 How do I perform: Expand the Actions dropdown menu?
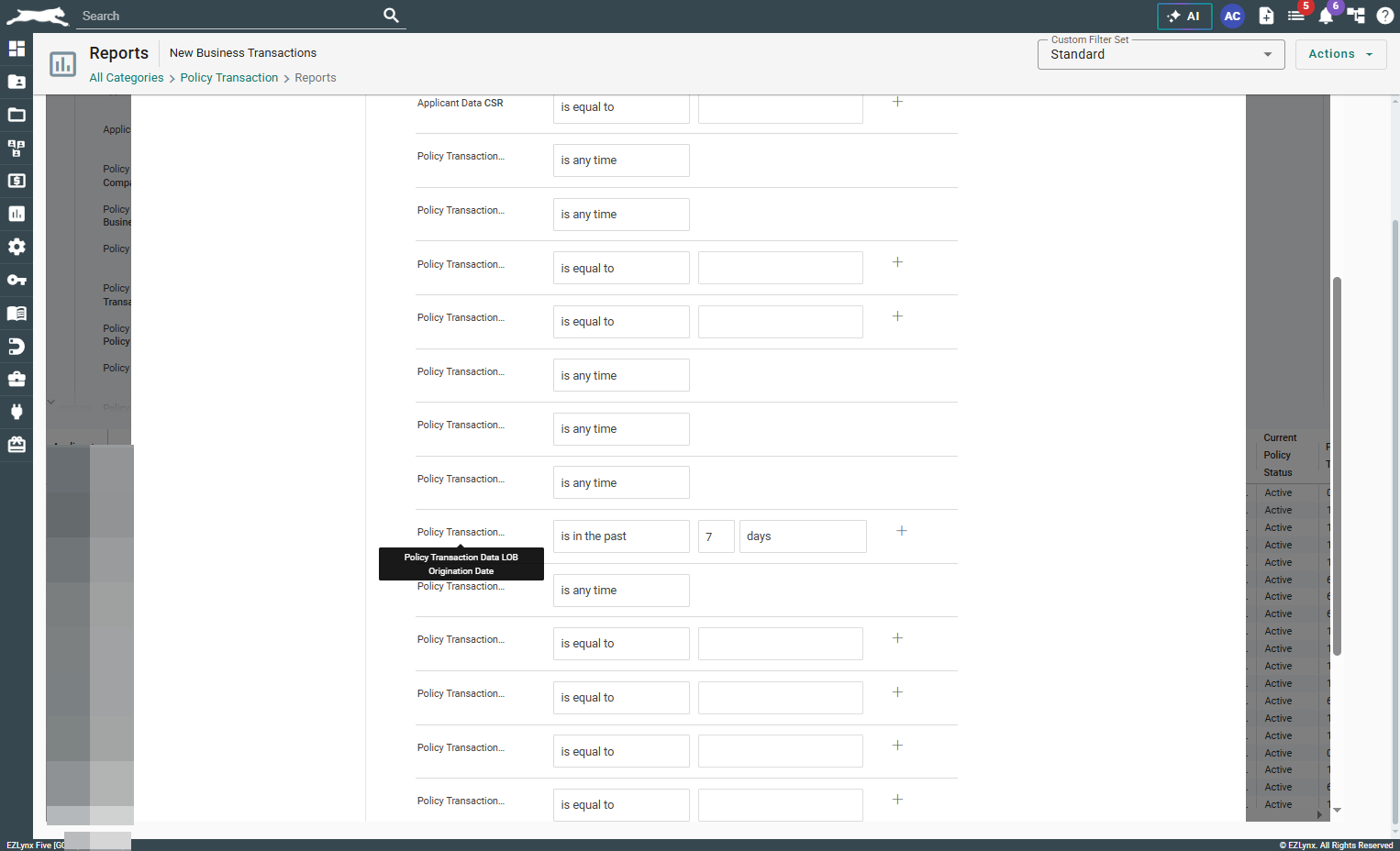pyautogui.click(x=1340, y=54)
